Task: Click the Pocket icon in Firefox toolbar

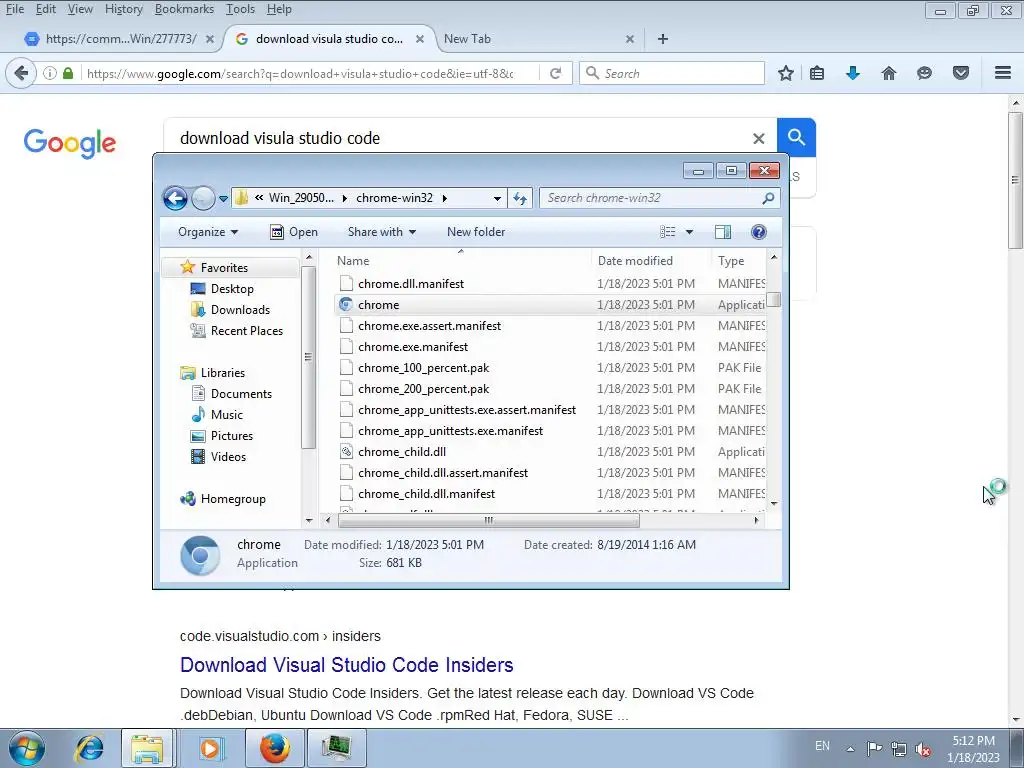Action: (961, 73)
